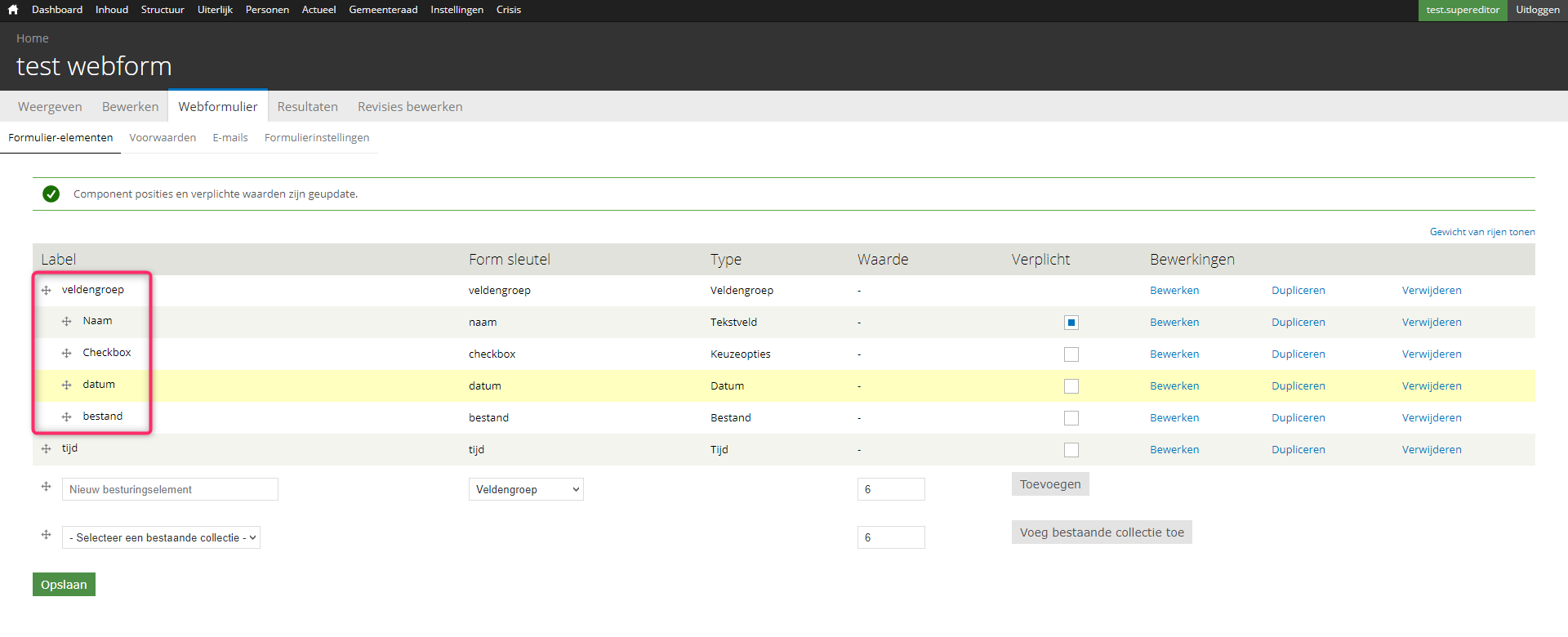1568x637 pixels.
Task: Open the Veldengroep type dropdown
Action: 526,489
